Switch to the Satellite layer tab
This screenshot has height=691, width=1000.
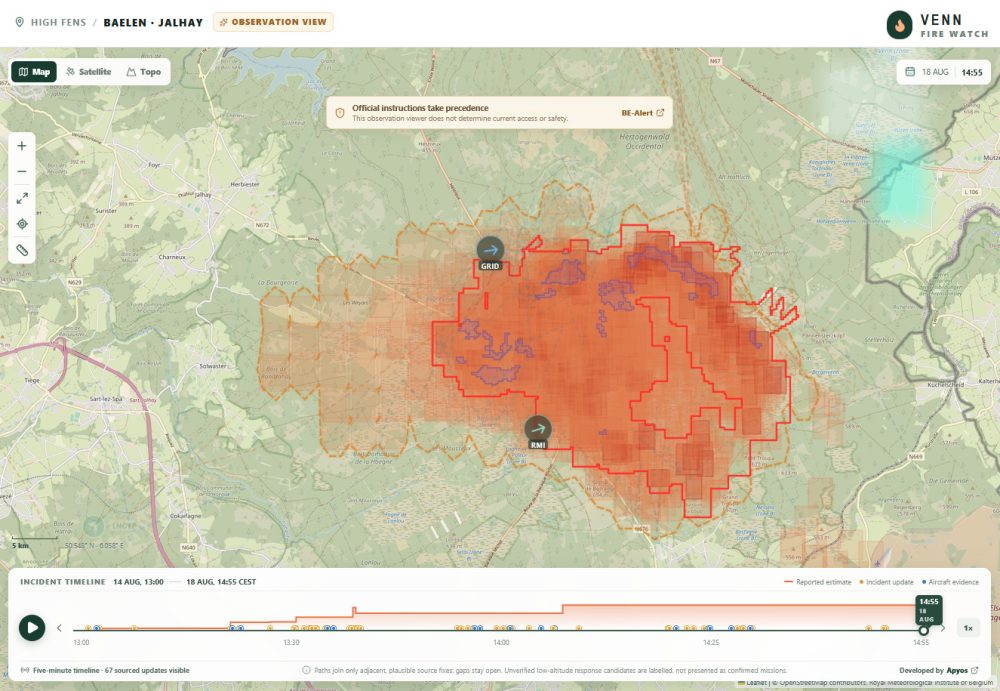pyautogui.click(x=89, y=72)
